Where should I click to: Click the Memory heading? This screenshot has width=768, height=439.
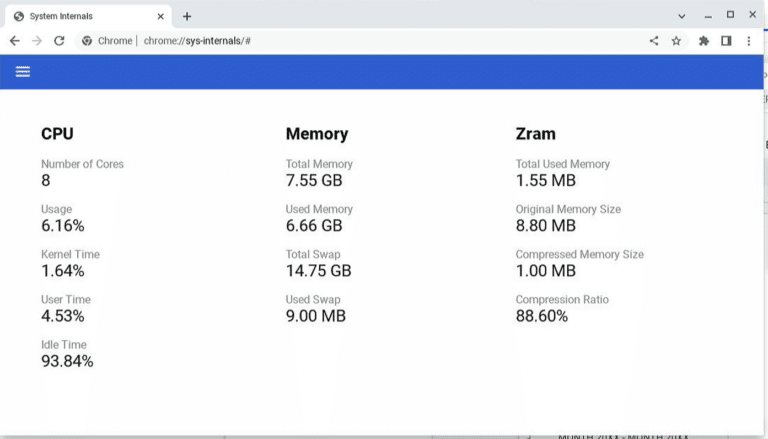click(317, 134)
